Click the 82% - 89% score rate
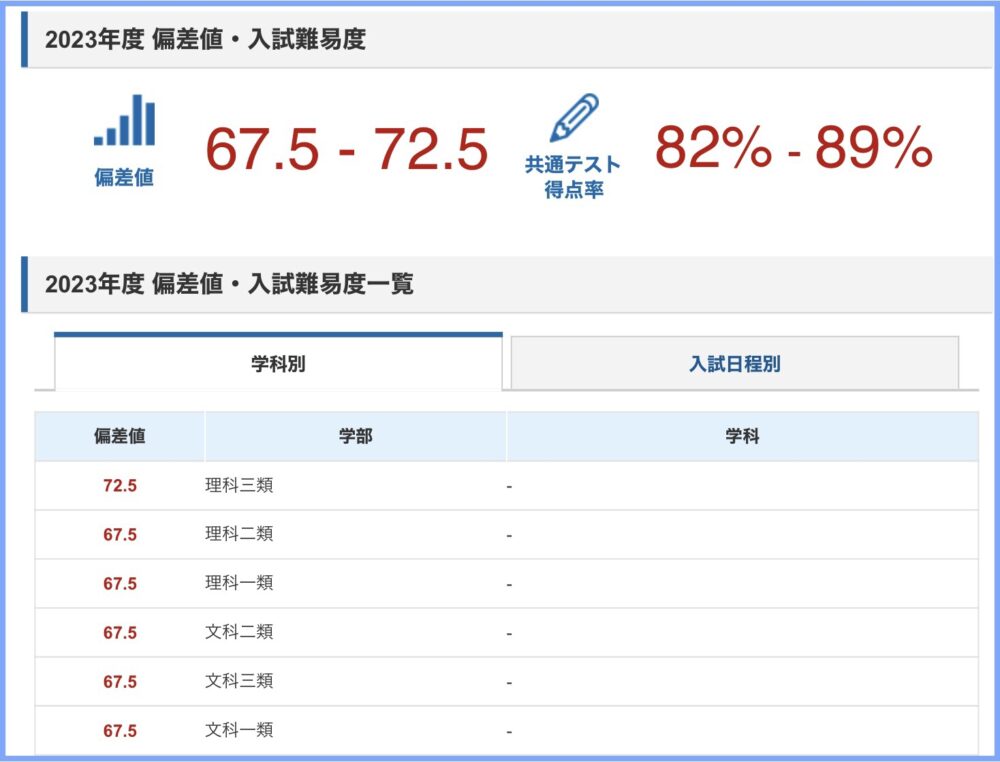 coord(793,148)
